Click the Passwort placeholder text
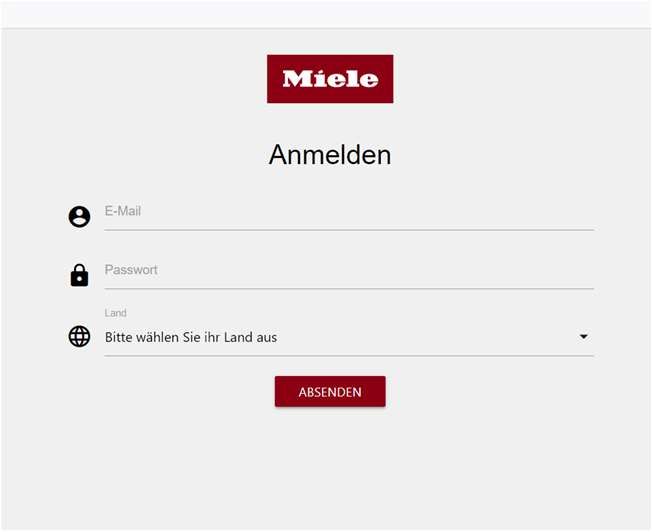The width and height of the screenshot is (652, 532). (x=131, y=270)
